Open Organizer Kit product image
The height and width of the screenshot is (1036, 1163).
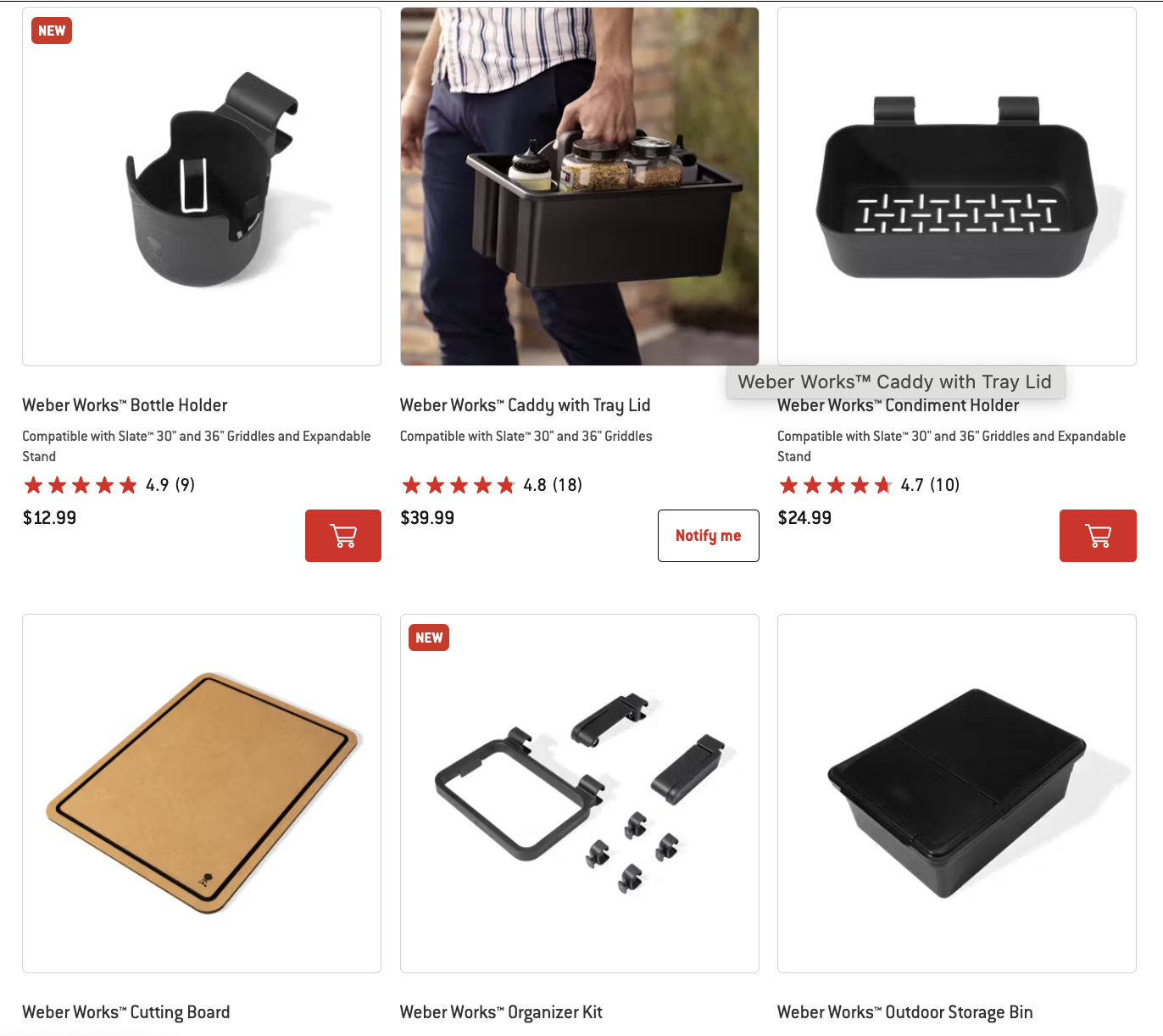[x=580, y=794]
